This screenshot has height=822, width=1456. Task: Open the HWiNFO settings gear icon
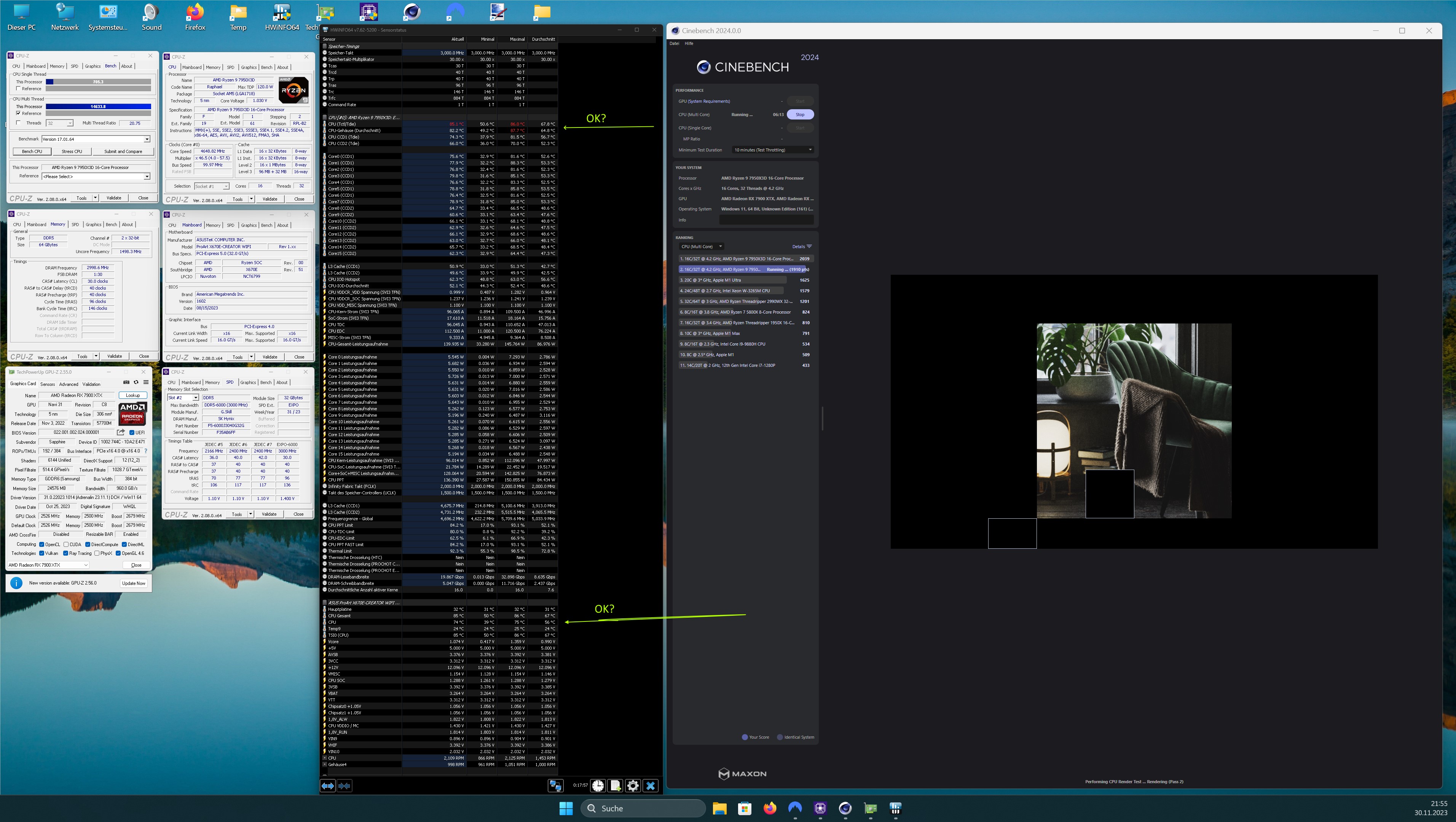(633, 786)
